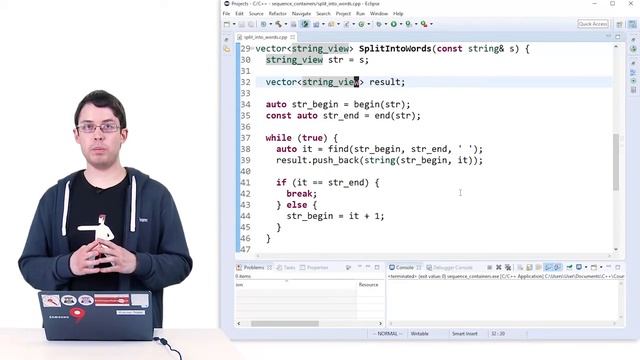The height and width of the screenshot is (360, 640).
Task: Click Remove All Terminated Launches double-X icon
Action: coord(508,267)
